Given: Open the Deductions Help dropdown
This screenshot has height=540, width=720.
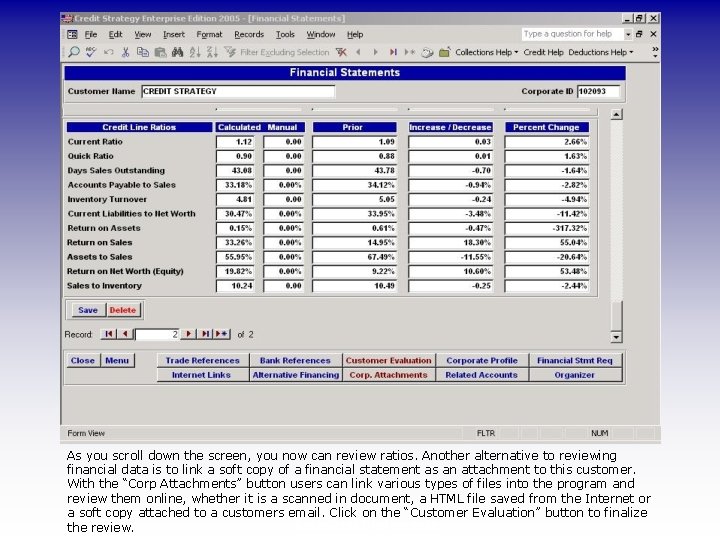Looking at the screenshot, I should click(x=600, y=52).
